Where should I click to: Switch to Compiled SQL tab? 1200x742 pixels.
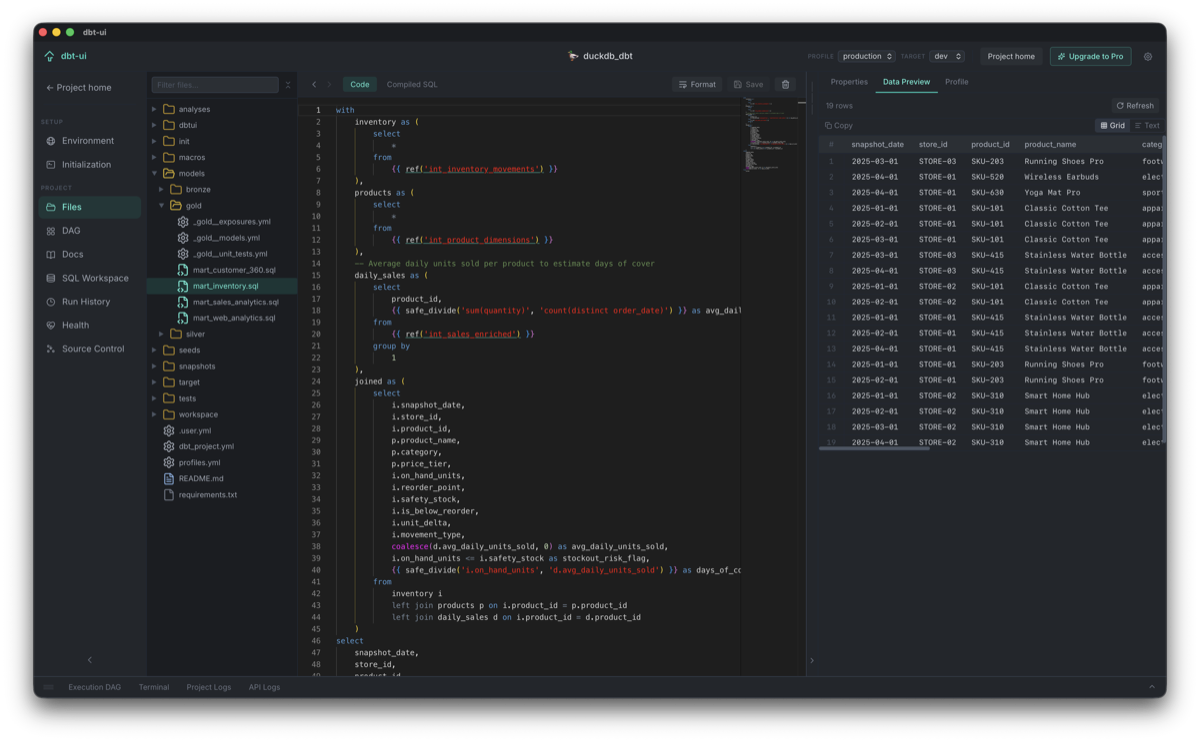(x=412, y=85)
